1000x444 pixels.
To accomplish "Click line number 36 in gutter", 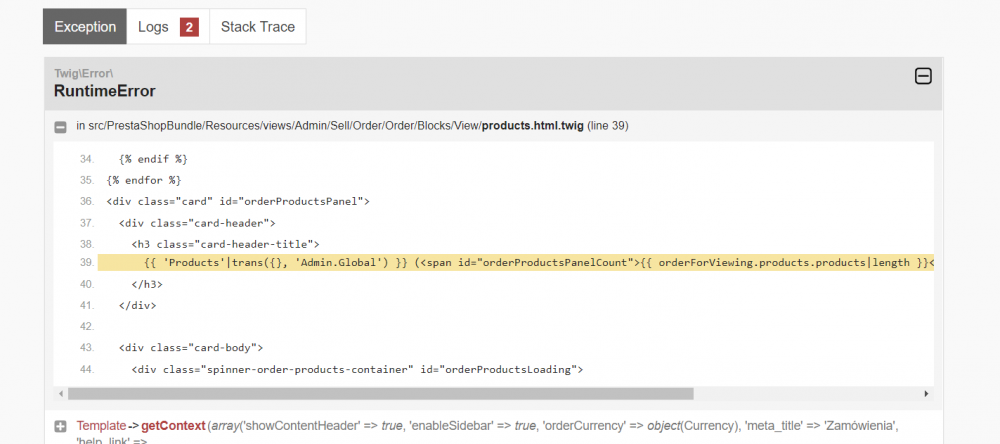I will pyautogui.click(x=87, y=202).
